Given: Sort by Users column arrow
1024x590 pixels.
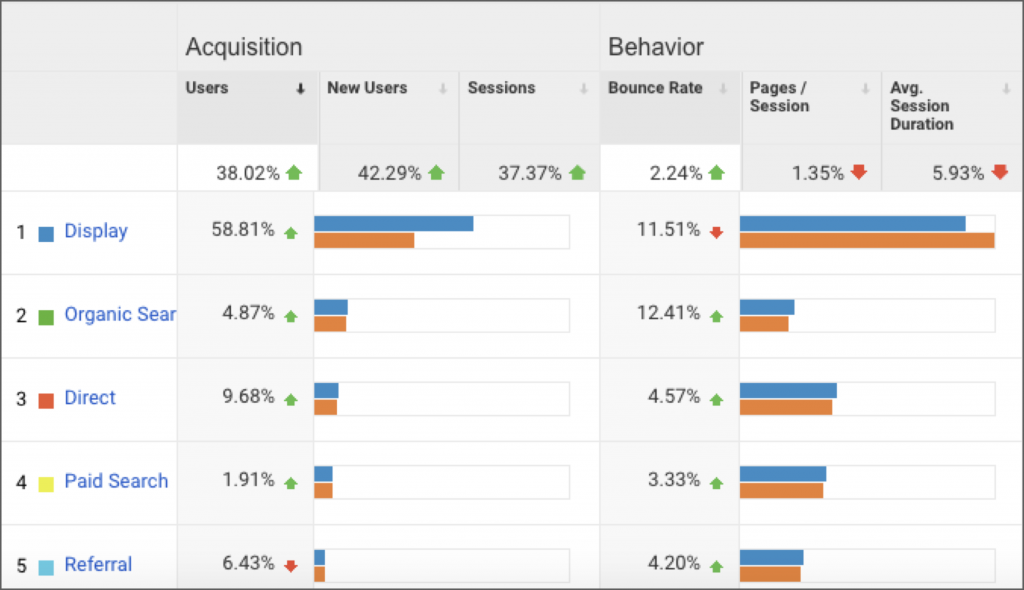Looking at the screenshot, I should coord(300,88).
